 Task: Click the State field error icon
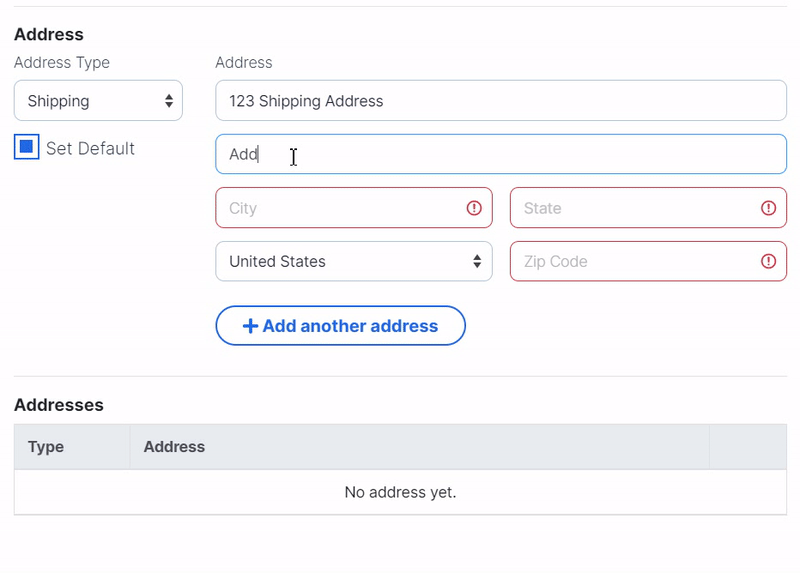pos(768,208)
